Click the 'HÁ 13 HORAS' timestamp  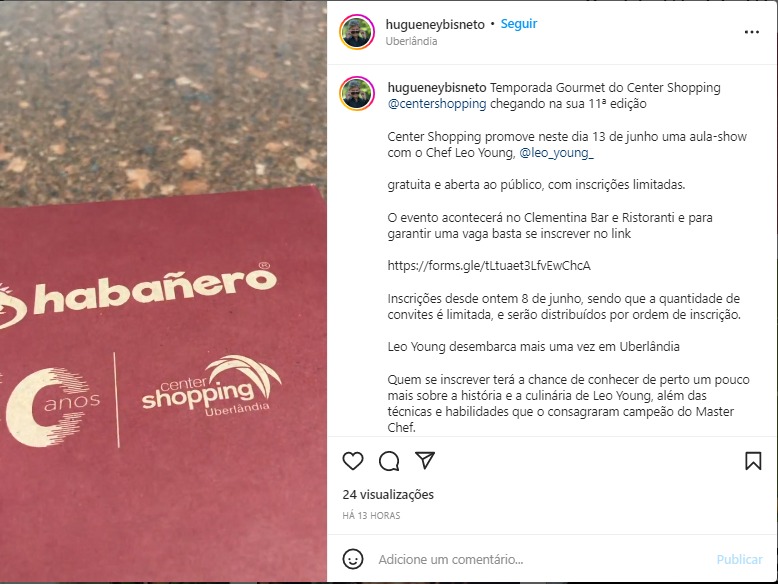tap(371, 516)
